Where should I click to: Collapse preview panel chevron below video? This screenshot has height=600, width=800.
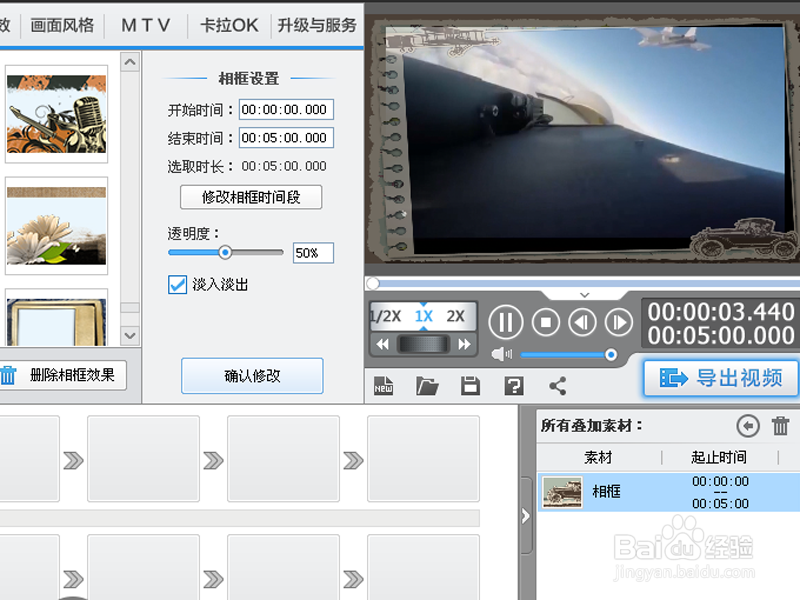[x=585, y=295]
